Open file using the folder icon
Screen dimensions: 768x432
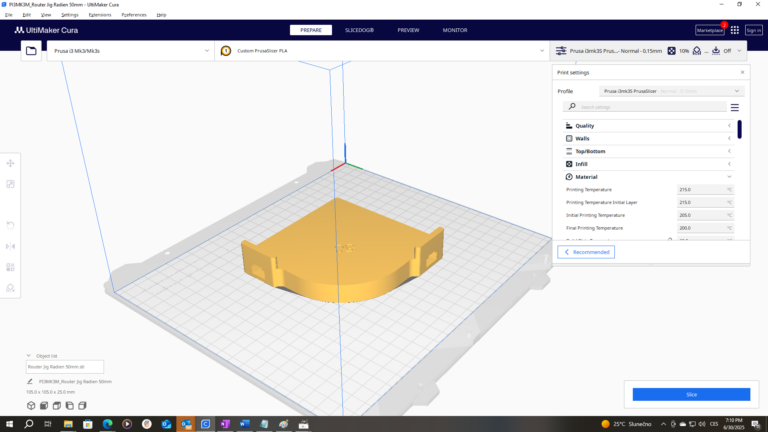click(x=31, y=50)
